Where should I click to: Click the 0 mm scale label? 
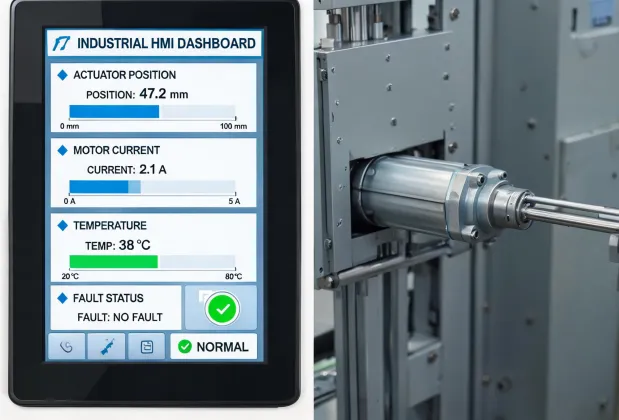point(69,126)
